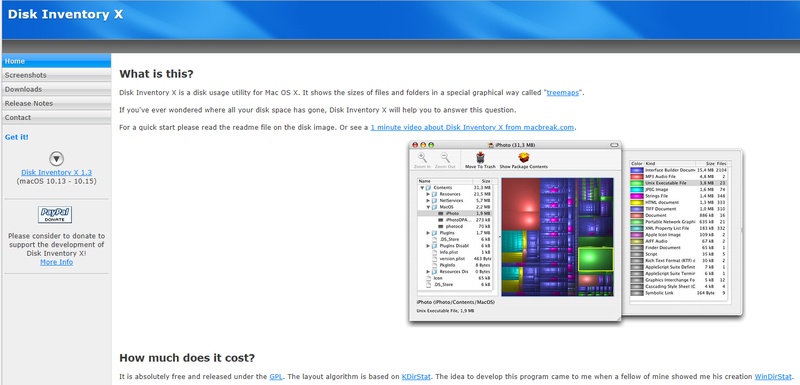Open the Contact navigation item
Image resolution: width=800 pixels, height=385 pixels.
pyautogui.click(x=56, y=117)
